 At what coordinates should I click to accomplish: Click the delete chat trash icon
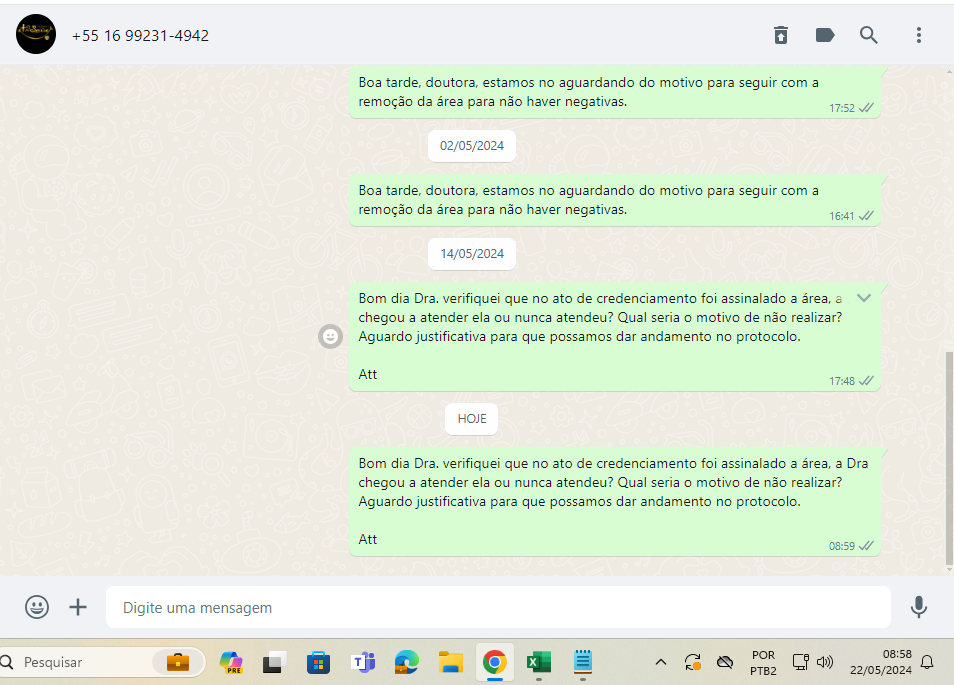pos(781,36)
